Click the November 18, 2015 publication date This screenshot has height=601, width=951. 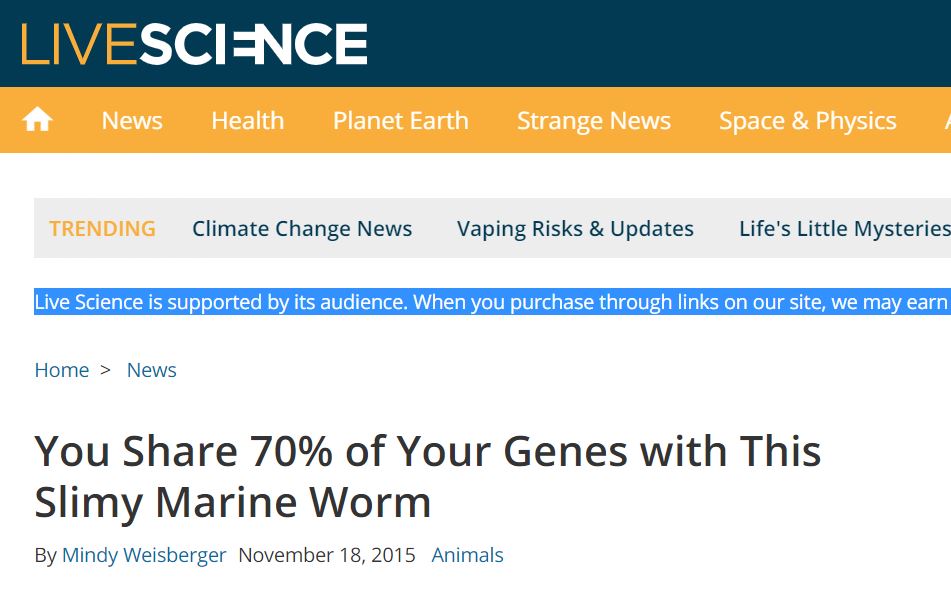point(327,555)
